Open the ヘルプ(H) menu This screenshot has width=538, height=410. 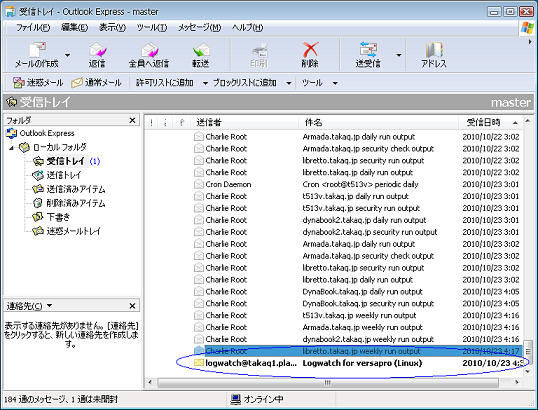click(x=247, y=27)
